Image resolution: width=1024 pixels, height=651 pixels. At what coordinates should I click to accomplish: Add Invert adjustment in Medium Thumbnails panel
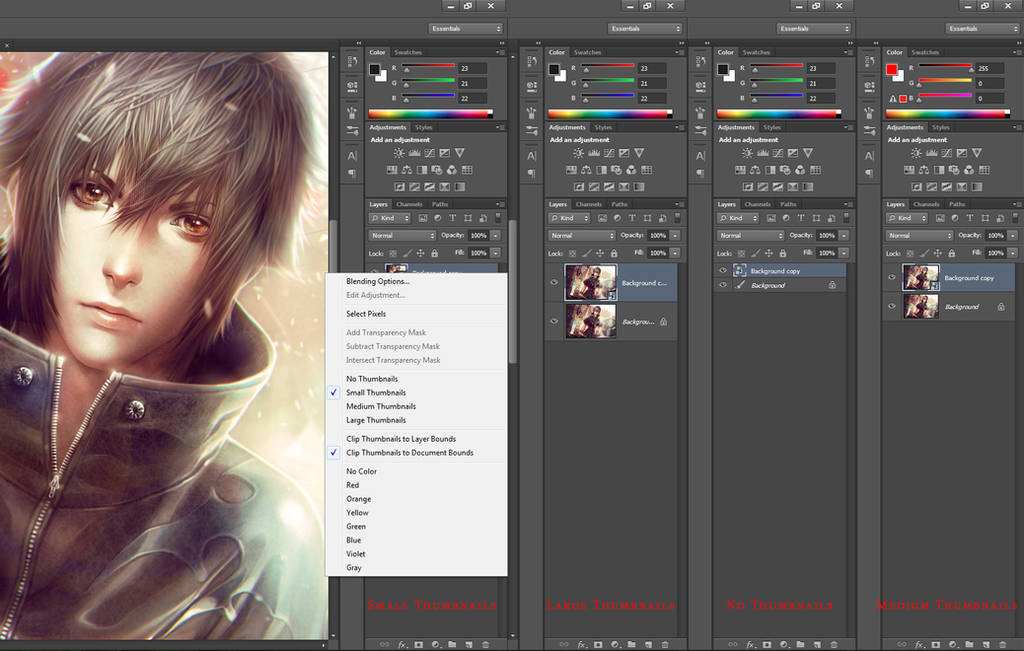(x=917, y=187)
